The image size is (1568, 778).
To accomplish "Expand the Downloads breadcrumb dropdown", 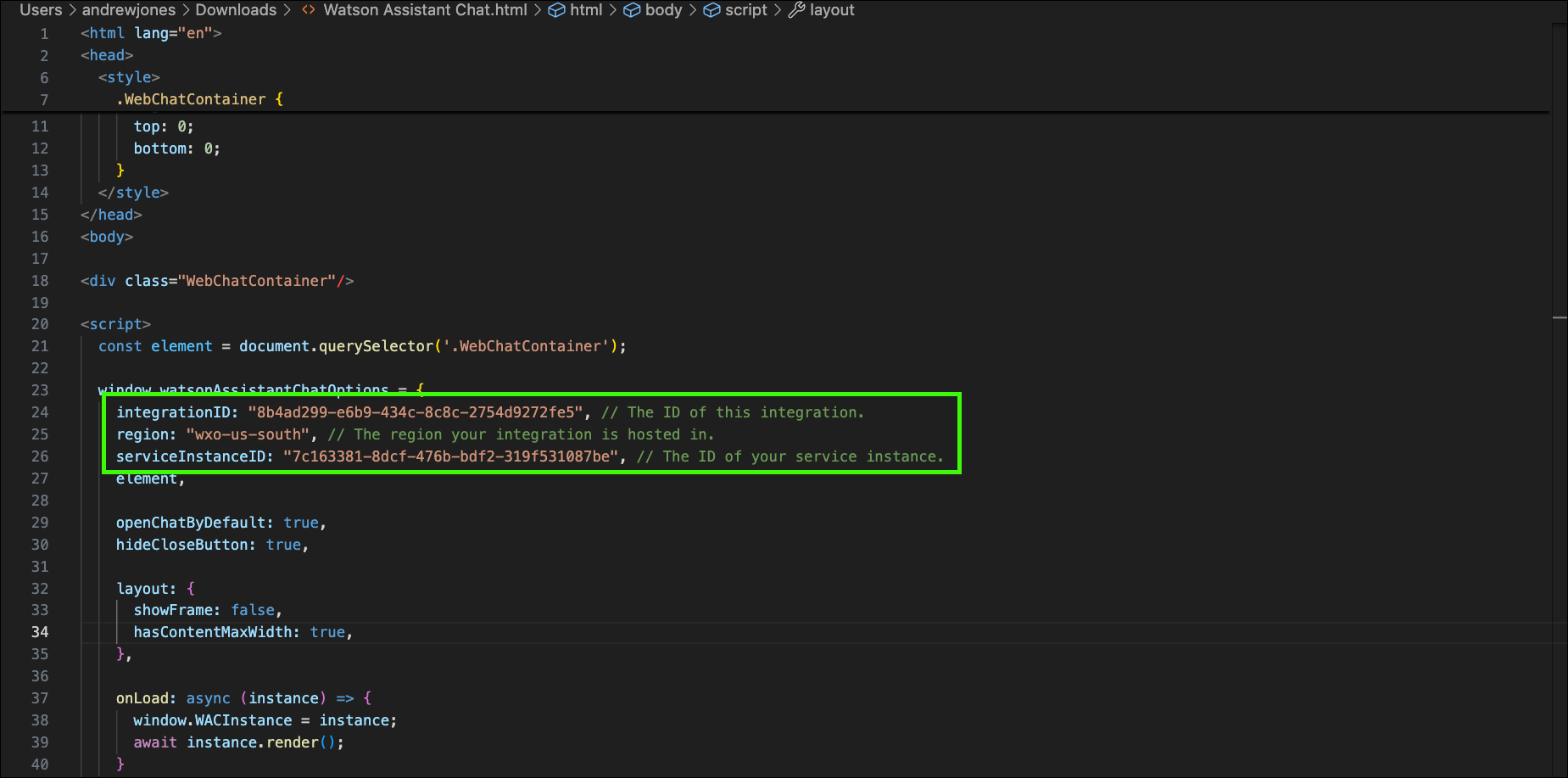I will 236,10.
